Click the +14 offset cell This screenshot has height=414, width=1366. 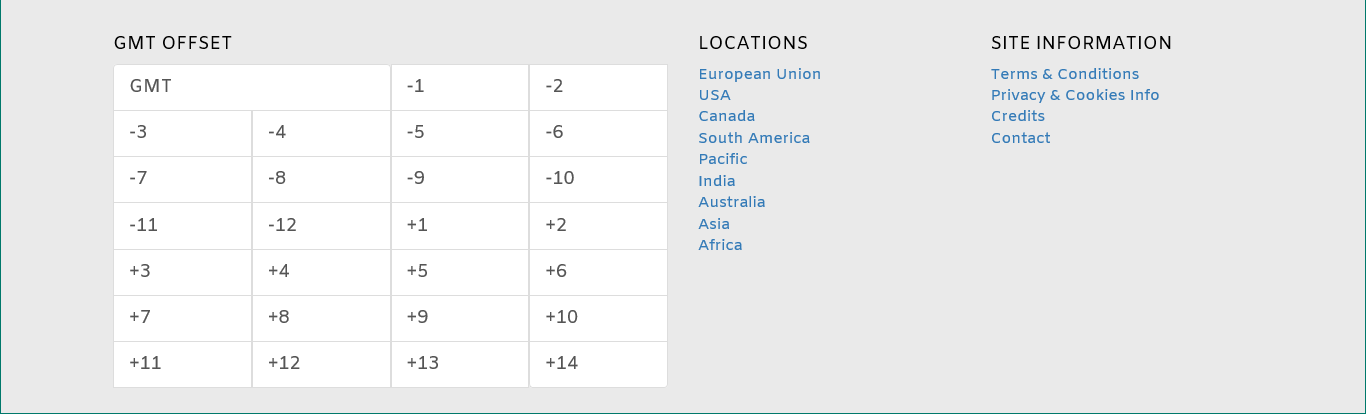coord(598,364)
